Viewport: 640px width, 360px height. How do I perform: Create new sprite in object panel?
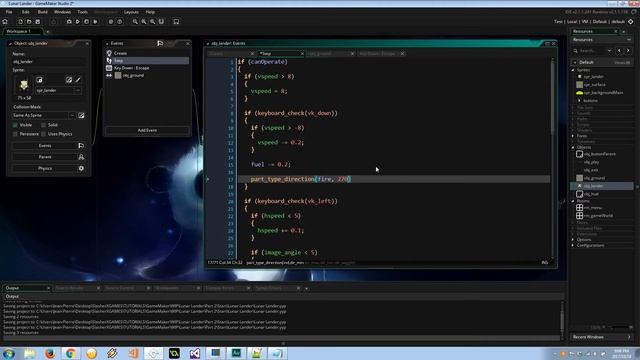(x=39, y=80)
